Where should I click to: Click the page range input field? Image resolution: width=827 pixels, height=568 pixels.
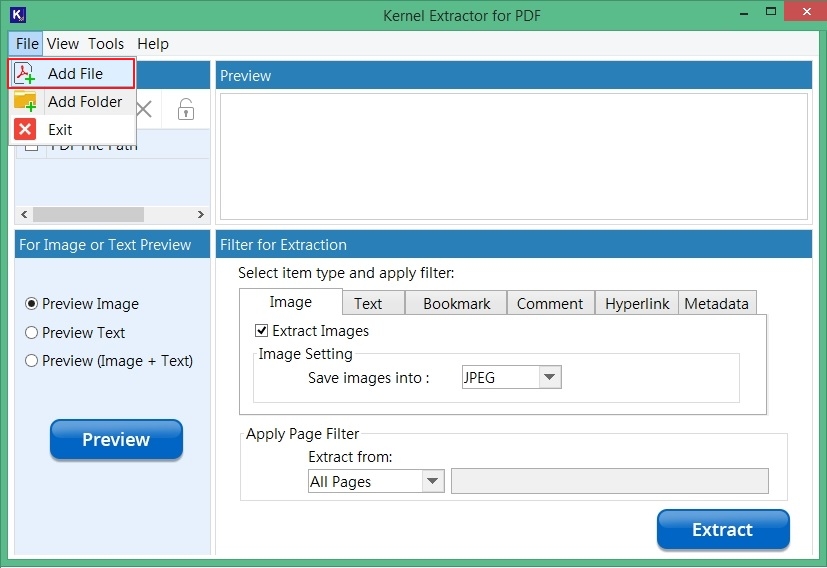click(x=610, y=481)
